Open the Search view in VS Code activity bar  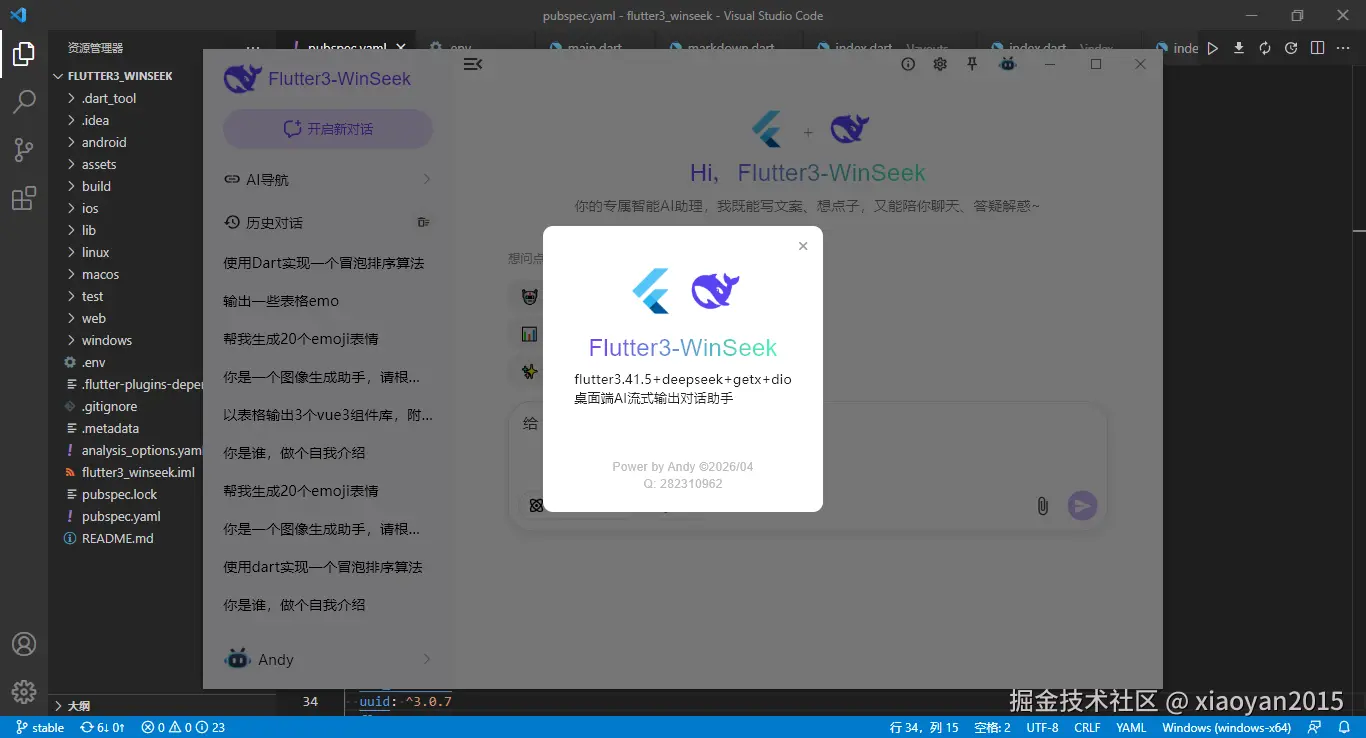(24, 101)
